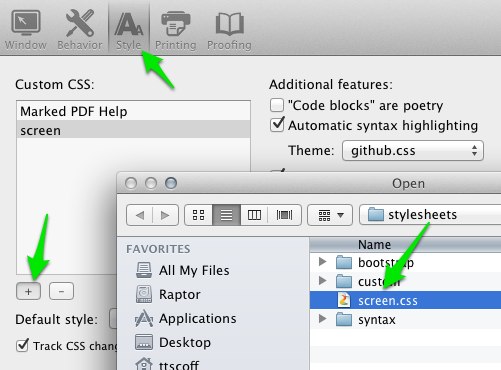Expand the bootstrap folder disclosure triangle
Screen dimensions: 501x370
pyautogui.click(x=322, y=262)
